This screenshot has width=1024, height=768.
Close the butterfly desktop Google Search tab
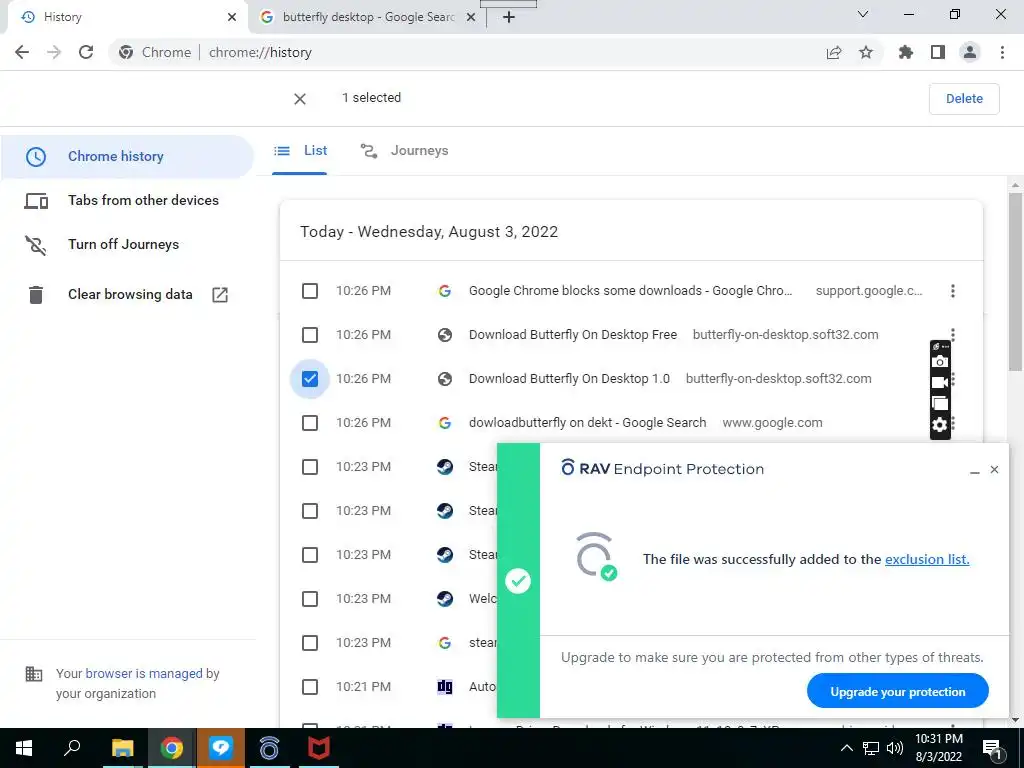point(471,18)
